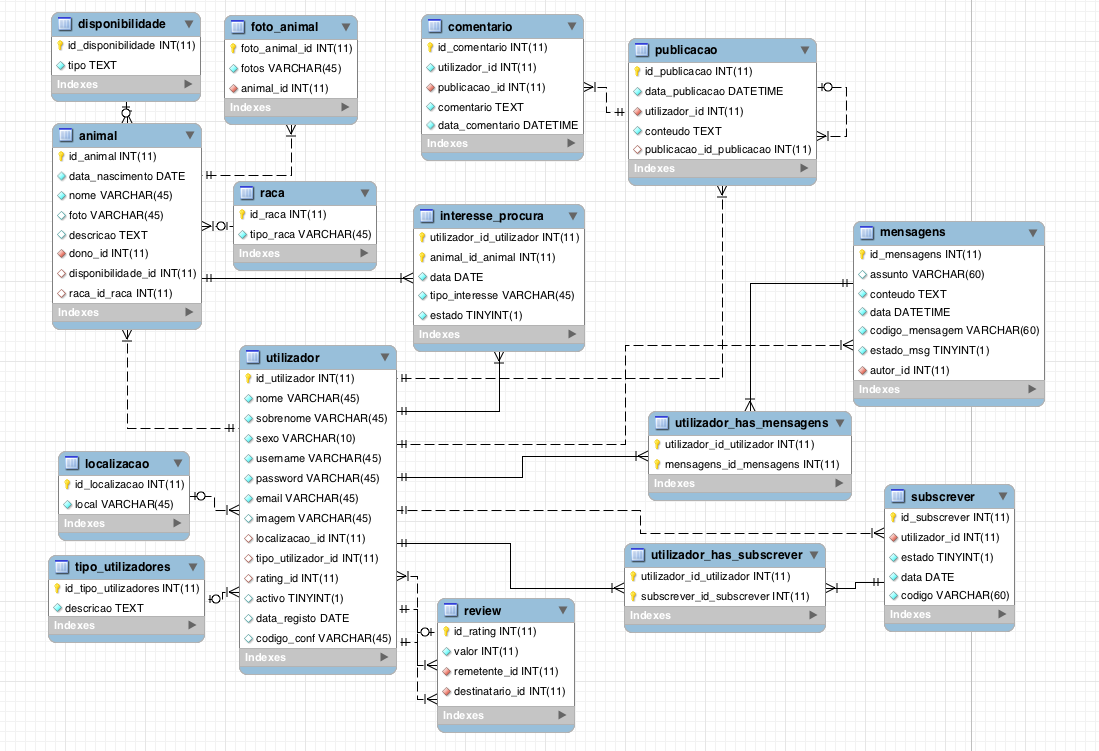Select the primary key icon of id_animal

[61, 157]
